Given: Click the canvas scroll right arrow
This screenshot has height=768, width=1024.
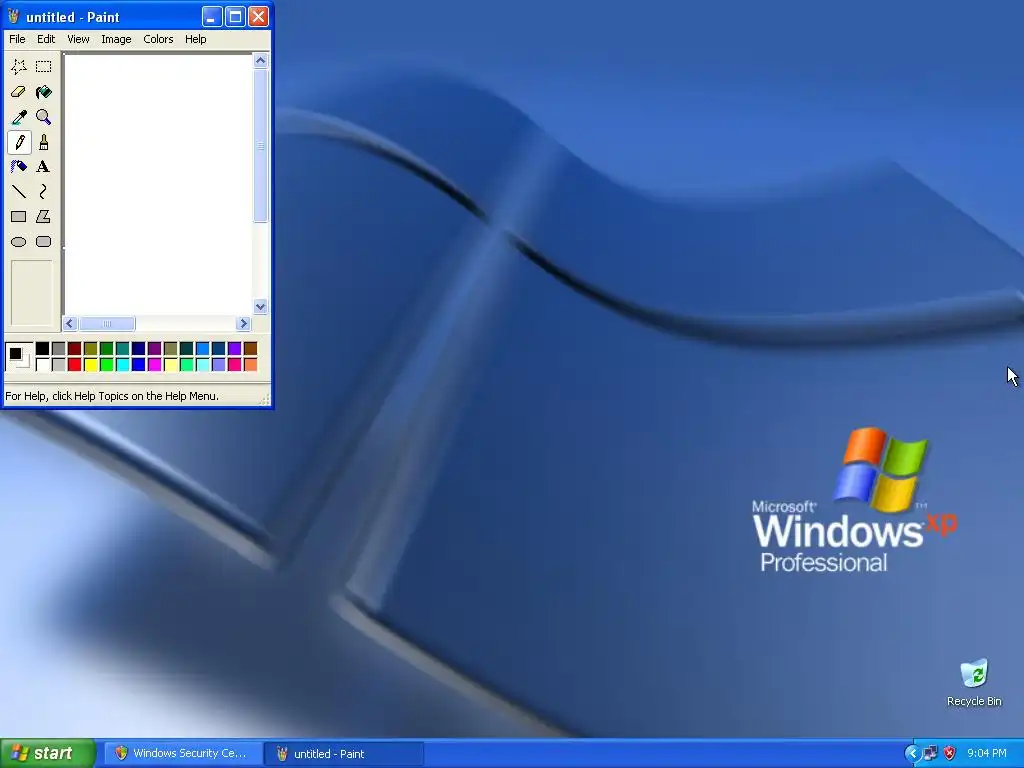Looking at the screenshot, I should tap(244, 323).
